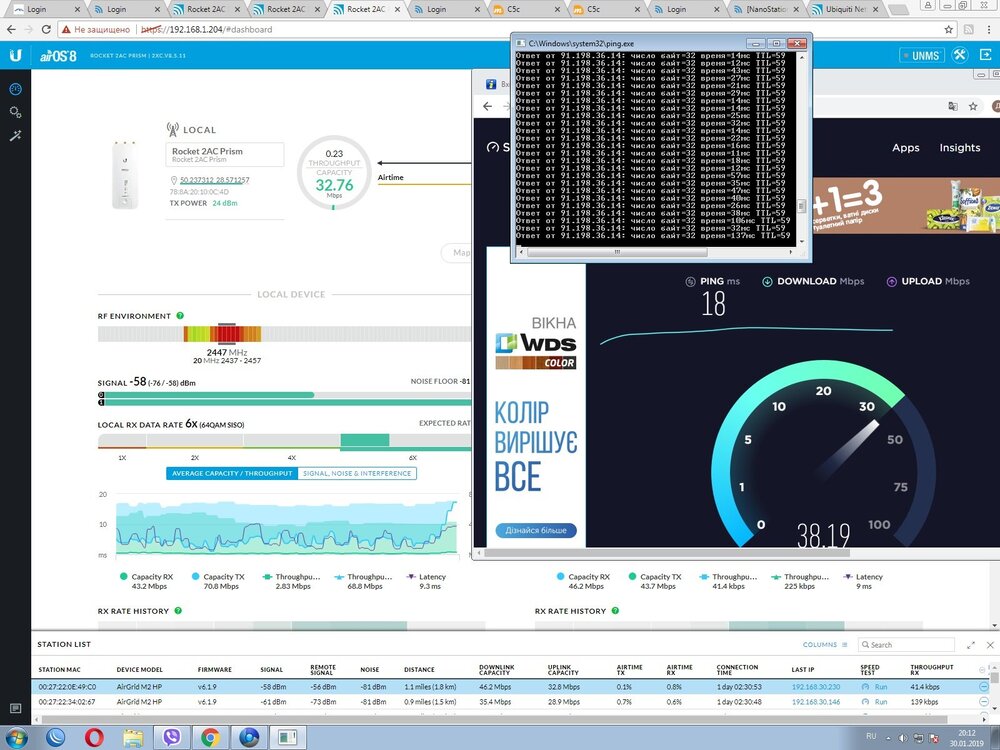The image size is (1000, 750).
Task: Open Viber from the Windows taskbar
Action: tap(171, 737)
